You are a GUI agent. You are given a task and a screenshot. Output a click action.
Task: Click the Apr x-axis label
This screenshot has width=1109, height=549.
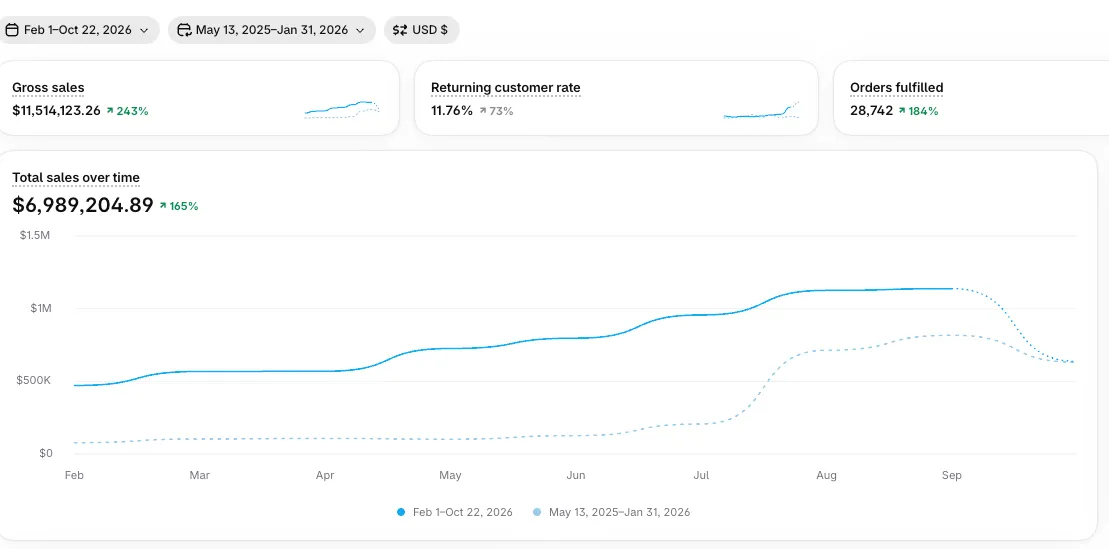[x=325, y=475]
